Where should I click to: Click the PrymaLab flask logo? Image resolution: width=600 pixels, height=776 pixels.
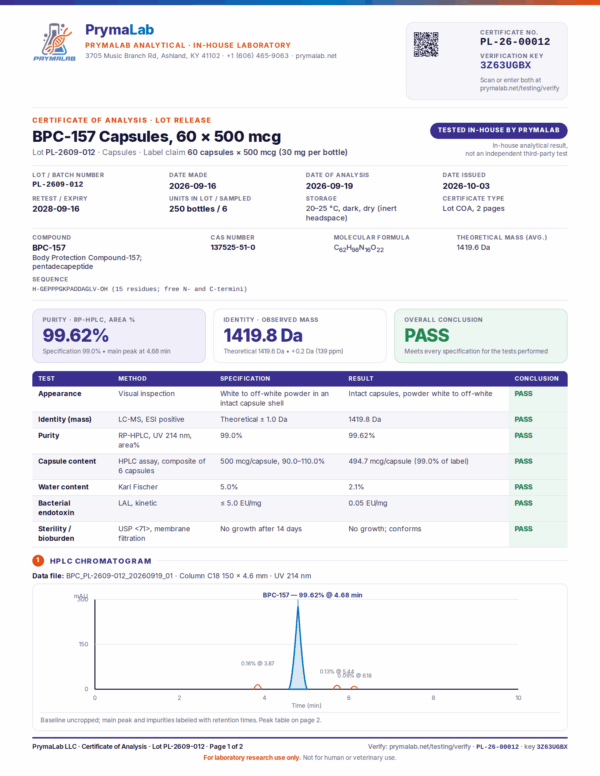tap(54, 42)
